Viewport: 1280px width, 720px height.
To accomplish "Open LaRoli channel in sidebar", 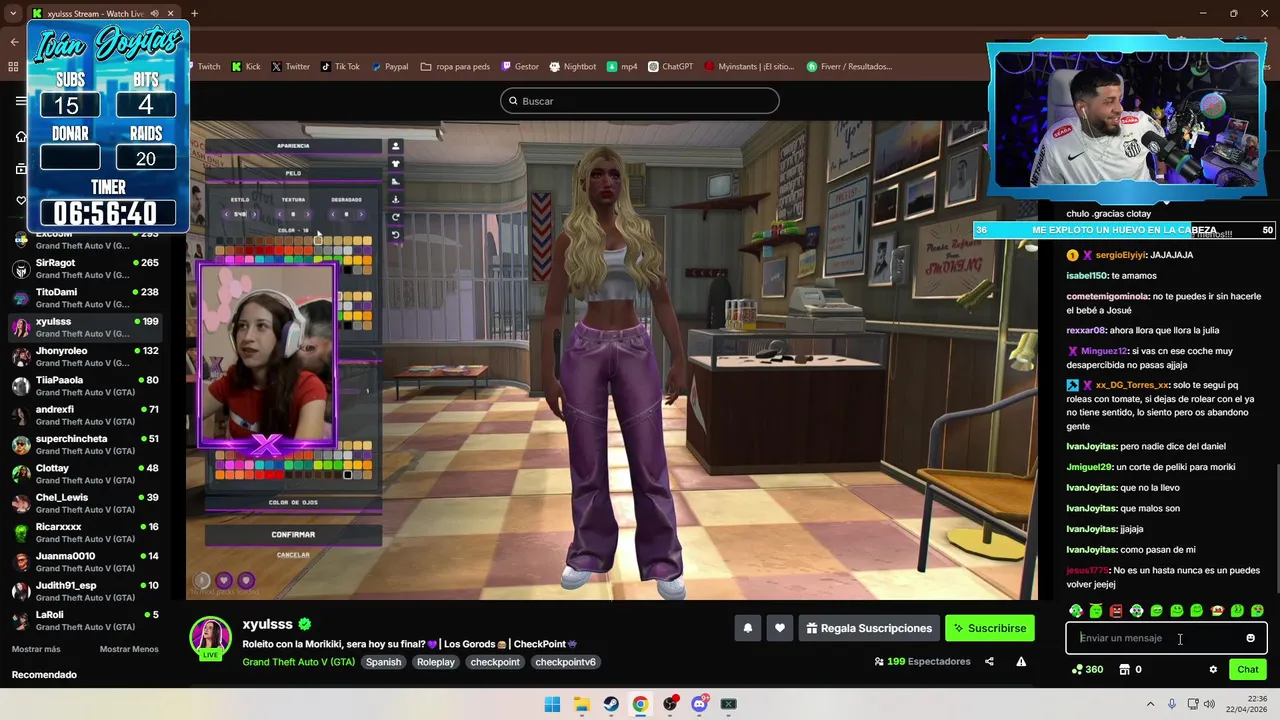I will tap(84, 620).
